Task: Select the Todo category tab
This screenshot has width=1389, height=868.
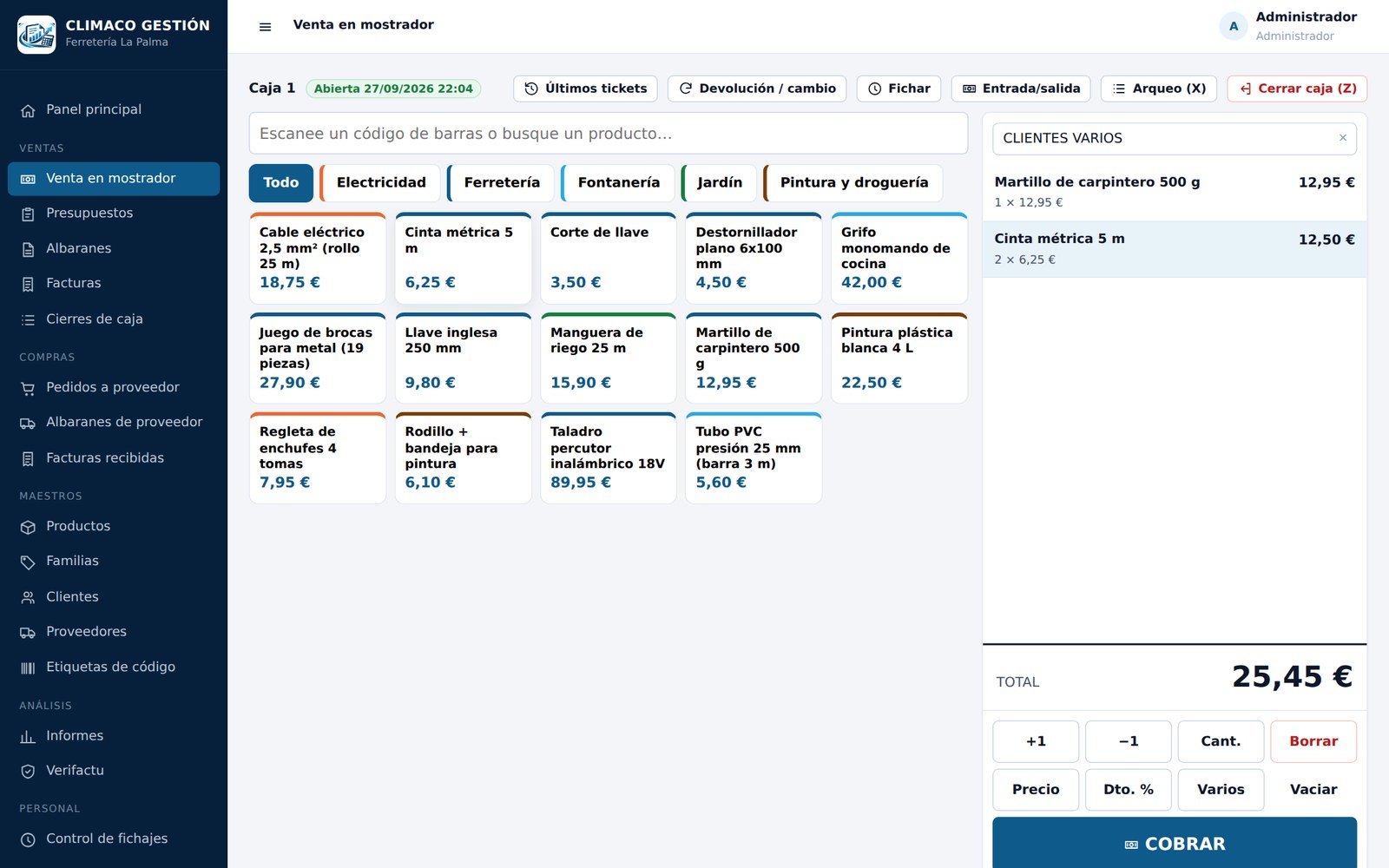Action: (281, 183)
